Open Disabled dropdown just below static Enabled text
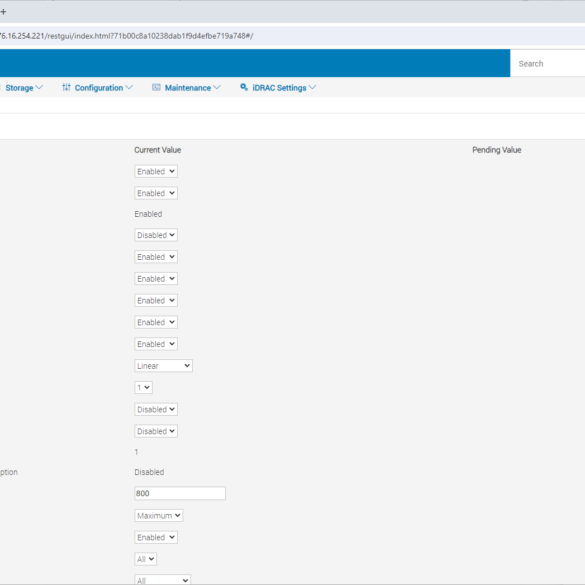The image size is (585, 585). click(x=156, y=235)
